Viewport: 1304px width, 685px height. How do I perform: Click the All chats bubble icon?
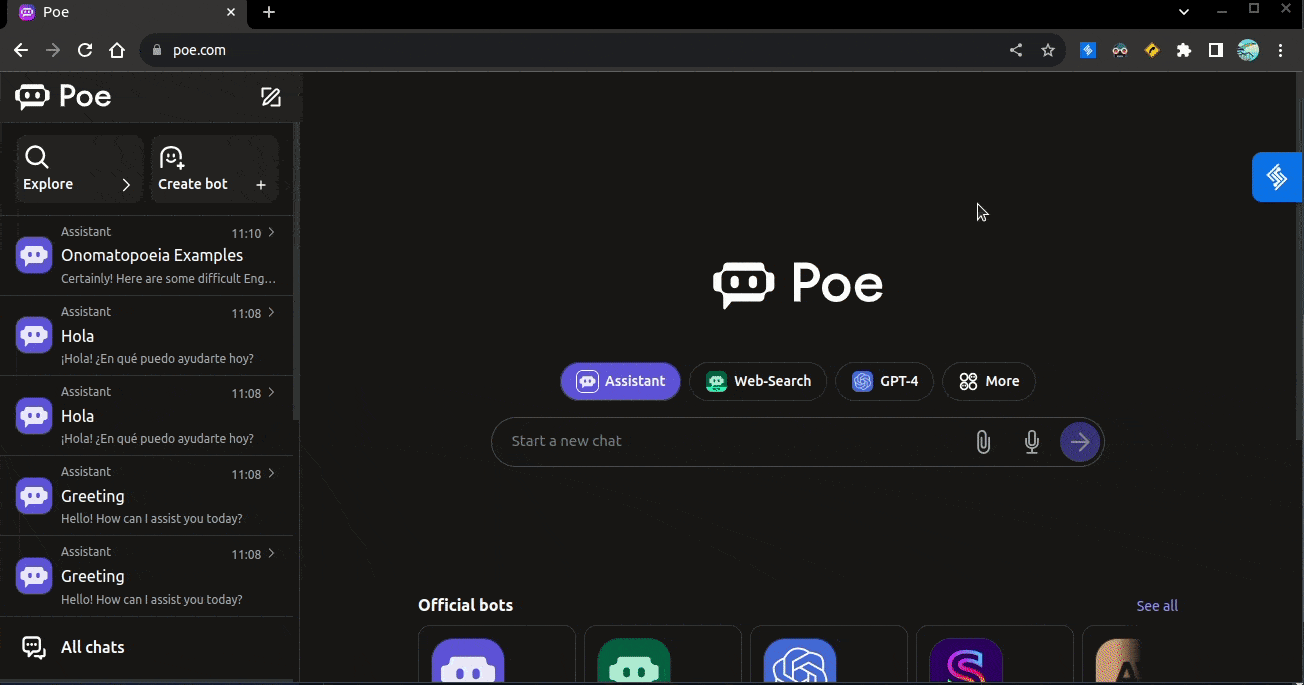pos(34,648)
